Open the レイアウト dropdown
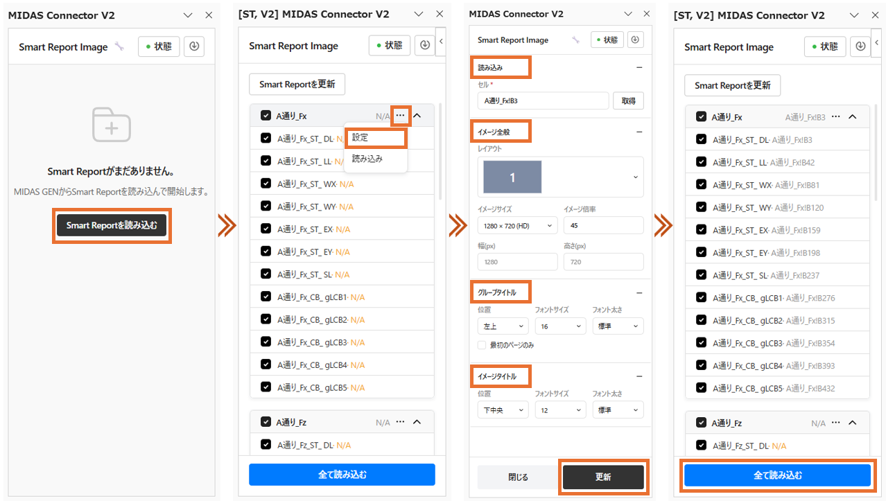 [x=560, y=177]
